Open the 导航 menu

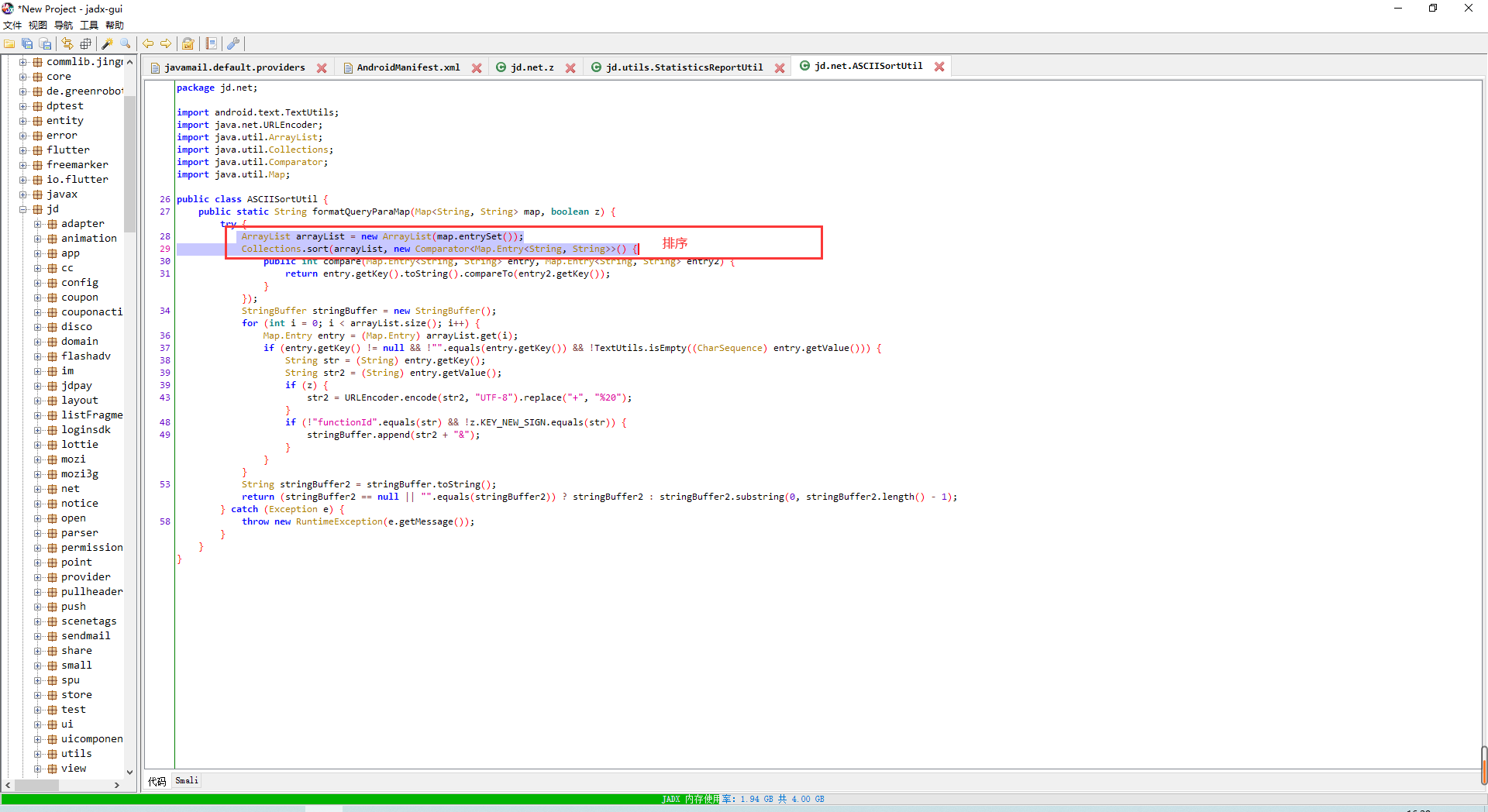click(x=64, y=26)
